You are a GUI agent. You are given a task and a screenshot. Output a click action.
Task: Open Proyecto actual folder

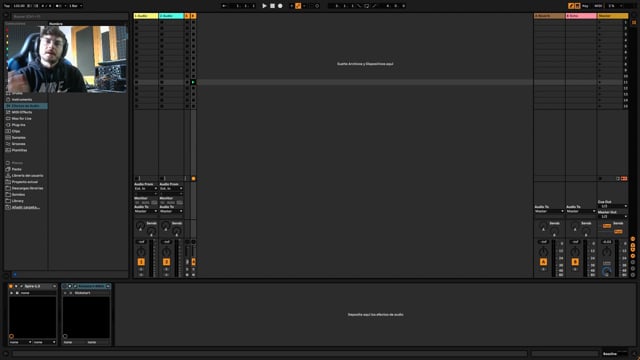pyautogui.click(x=24, y=182)
